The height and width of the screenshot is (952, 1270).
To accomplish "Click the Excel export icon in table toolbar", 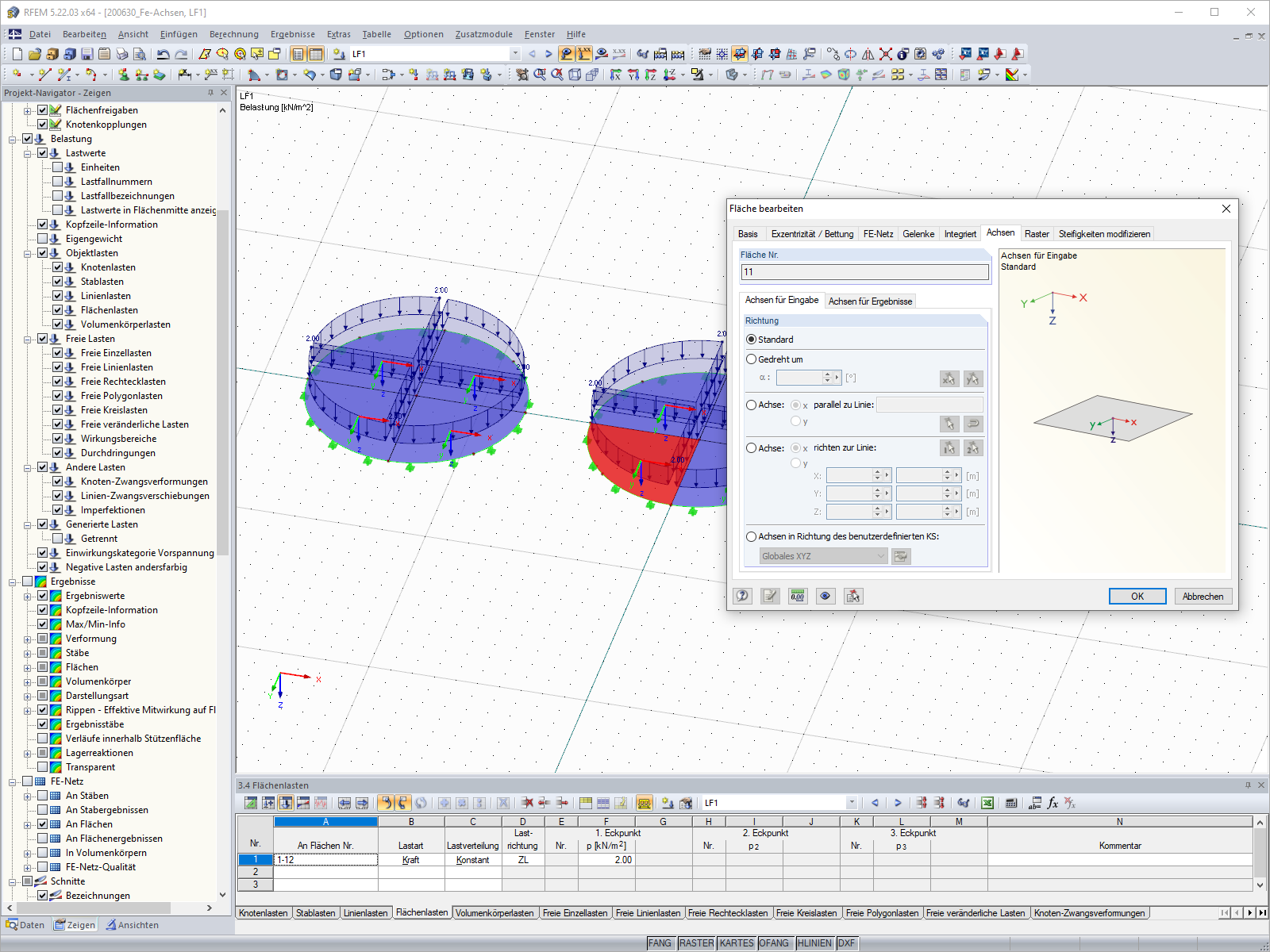I will tap(987, 803).
